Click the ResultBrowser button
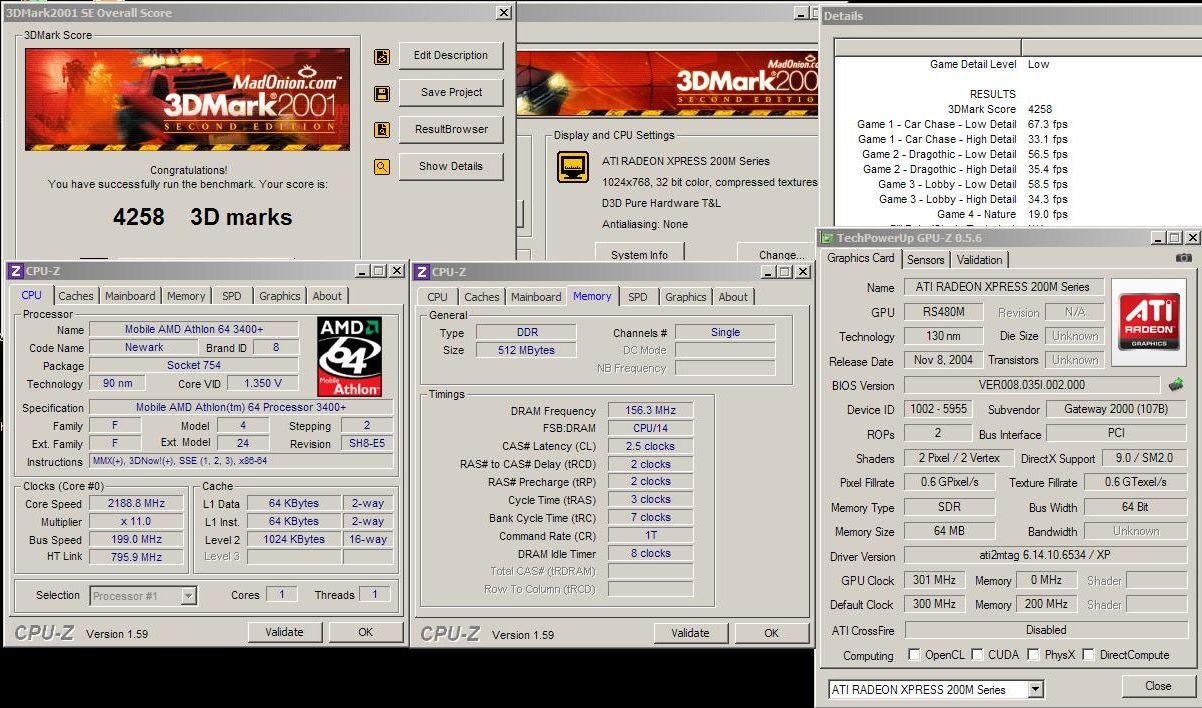 (451, 130)
